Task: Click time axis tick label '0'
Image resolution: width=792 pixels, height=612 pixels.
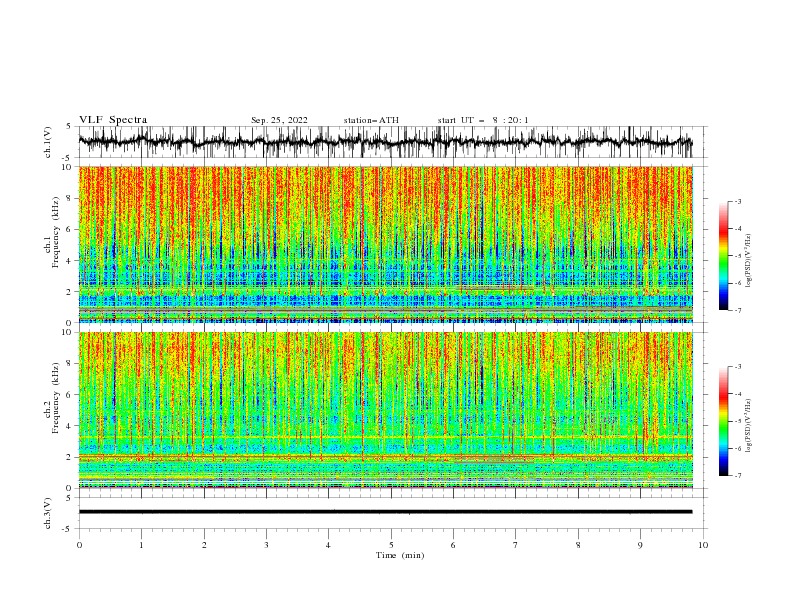Action: click(x=79, y=545)
